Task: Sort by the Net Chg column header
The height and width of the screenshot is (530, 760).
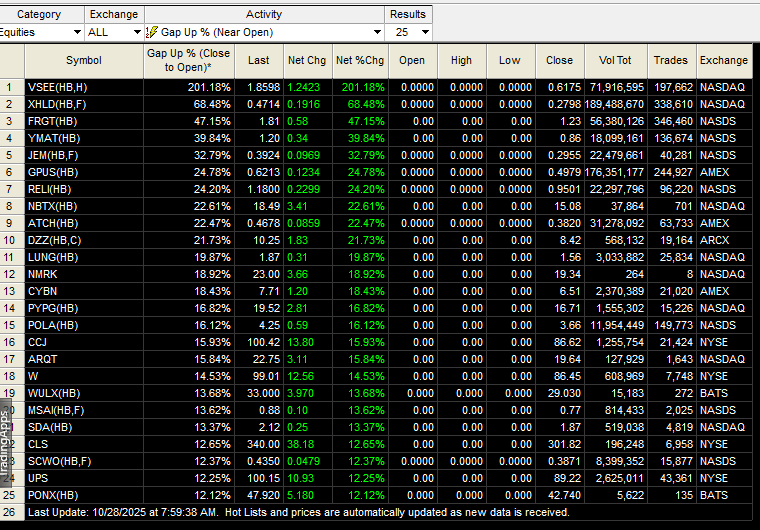Action: point(307,61)
